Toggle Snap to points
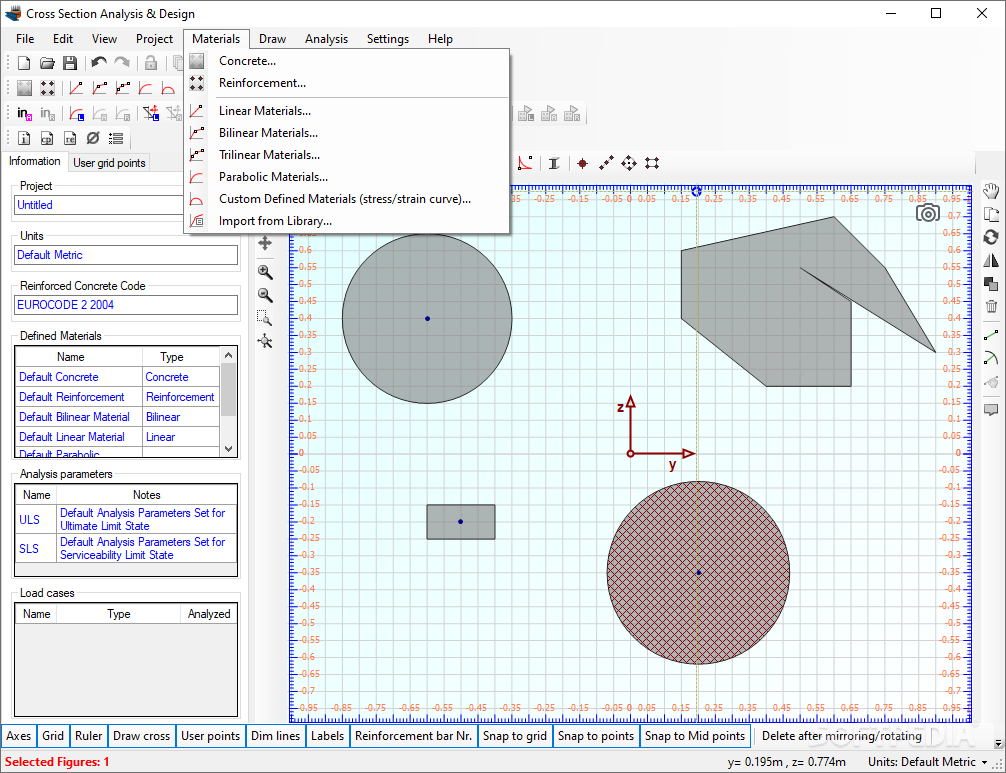1006x773 pixels. click(596, 736)
